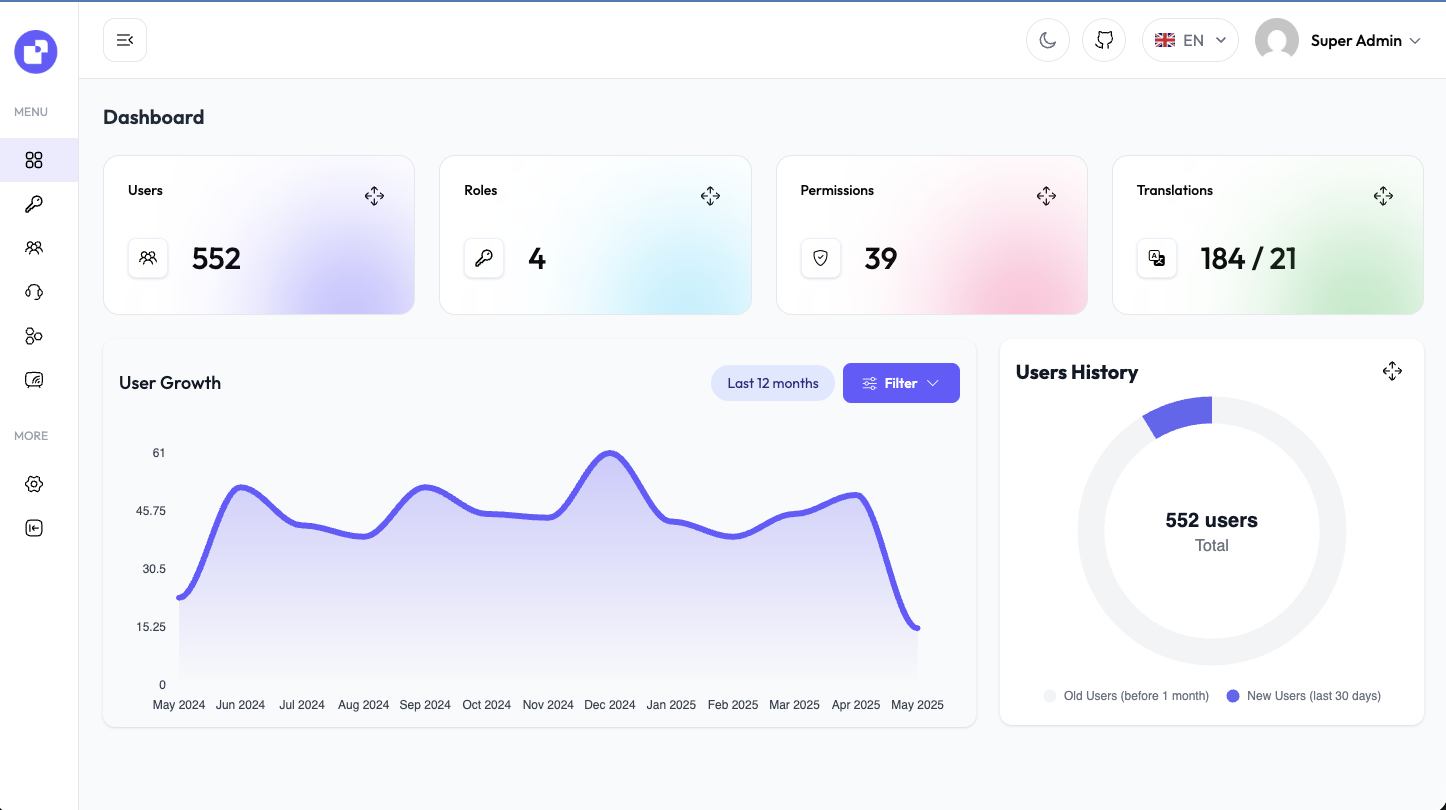Click the move handle on Users History
Viewport: 1446px width, 810px height.
(1392, 372)
